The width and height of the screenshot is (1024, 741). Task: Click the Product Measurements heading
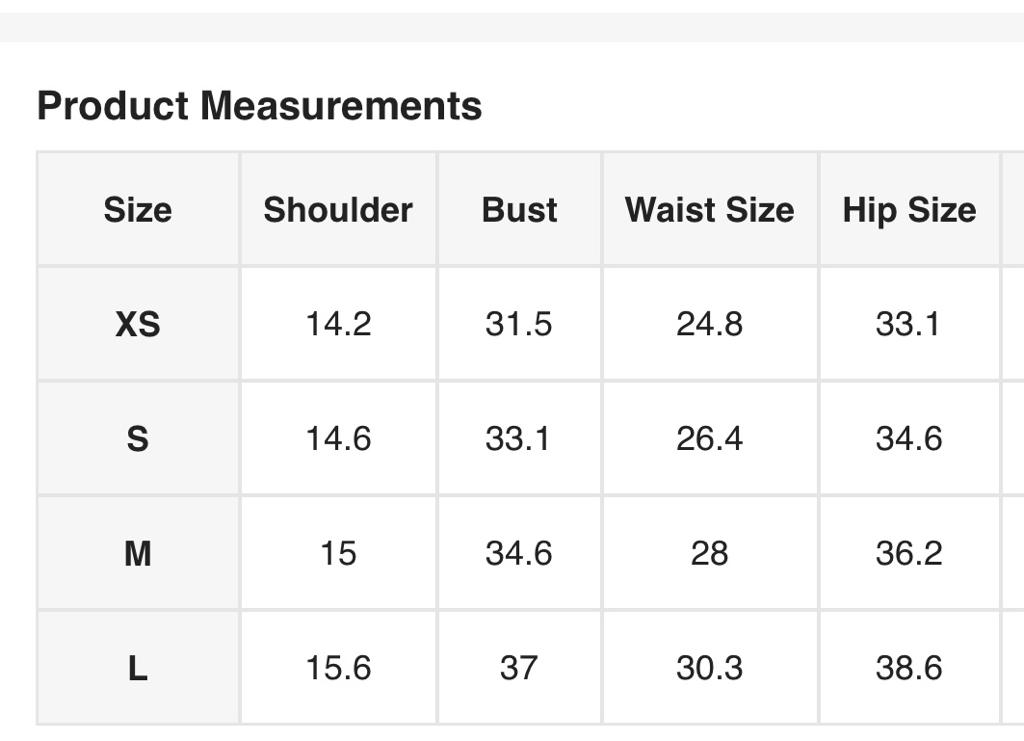[x=259, y=105]
